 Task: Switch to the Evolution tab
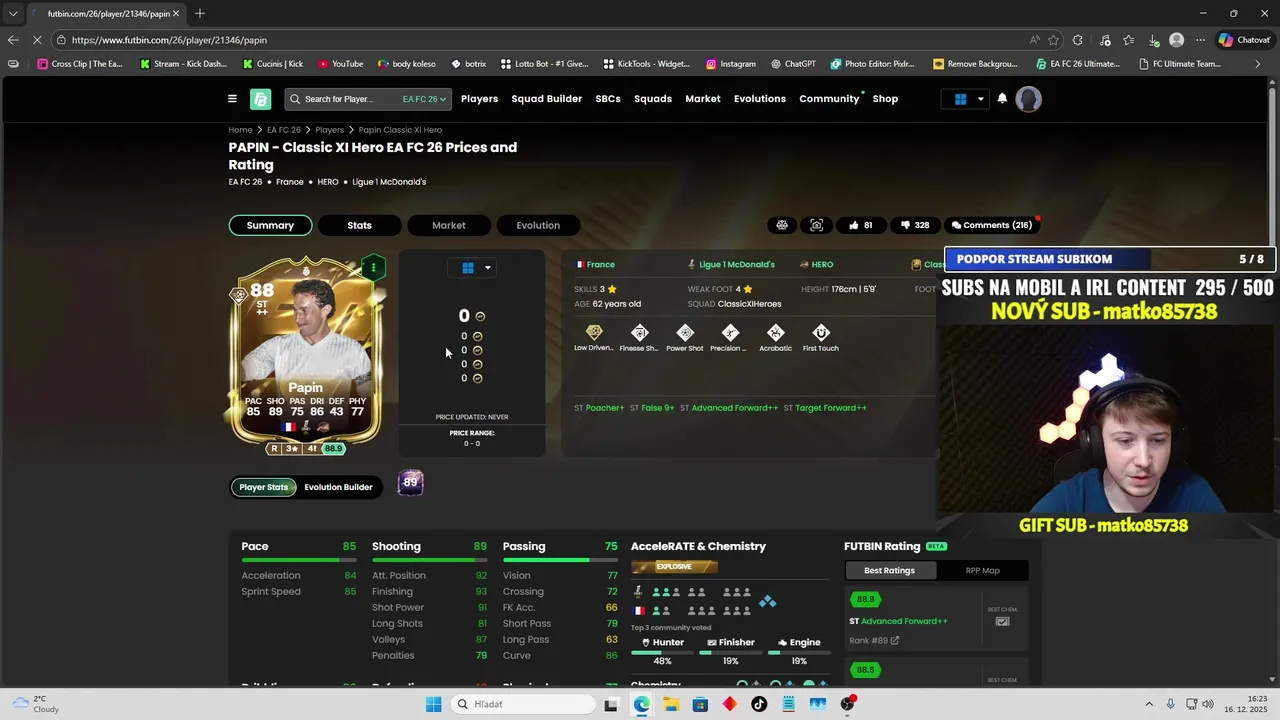point(538,225)
